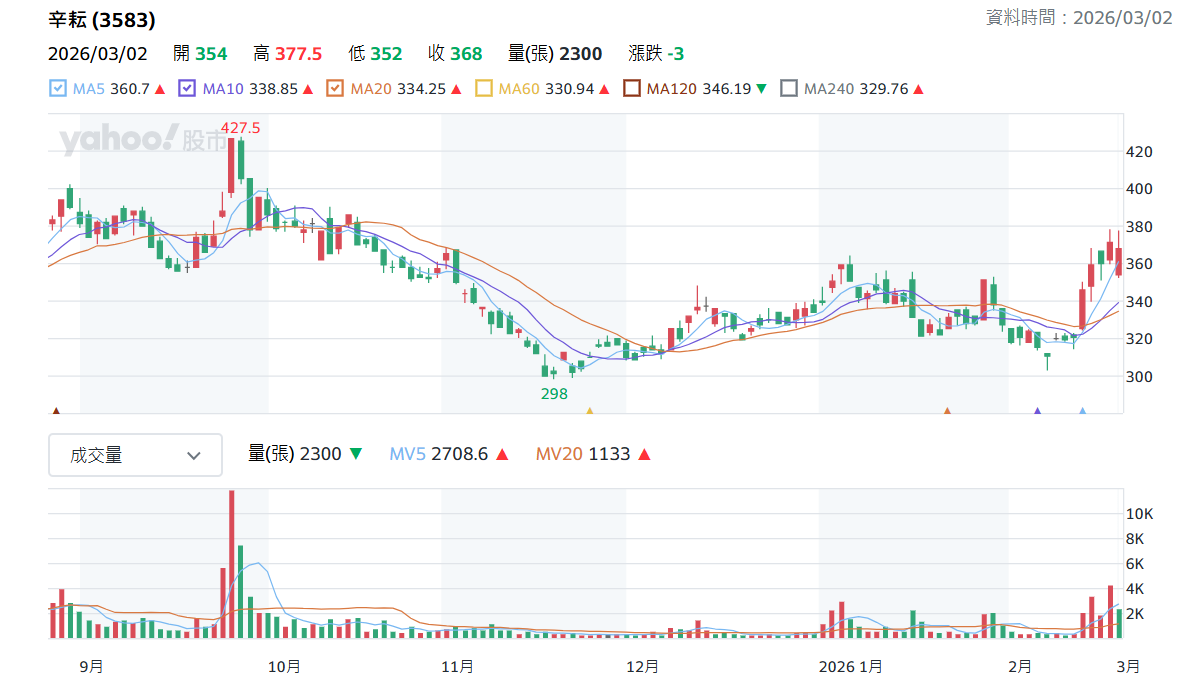Image resolution: width=1191 pixels, height=685 pixels.
Task: Click the orange triangle marker in late January
Action: [x=947, y=411]
